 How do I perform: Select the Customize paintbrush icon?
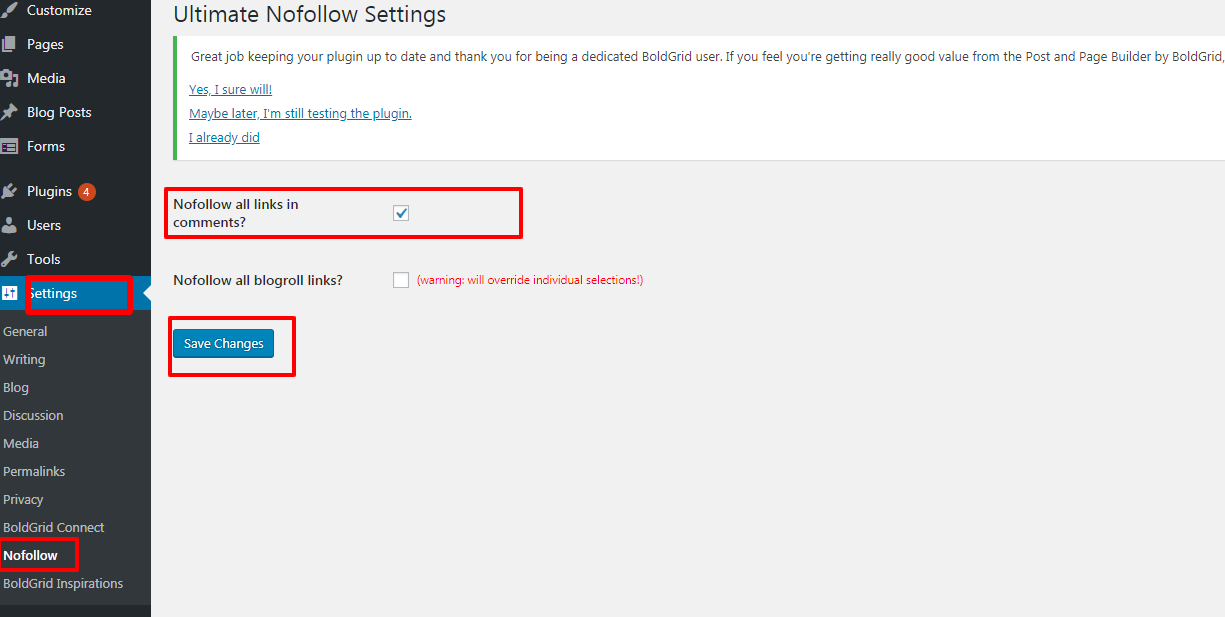(12, 10)
